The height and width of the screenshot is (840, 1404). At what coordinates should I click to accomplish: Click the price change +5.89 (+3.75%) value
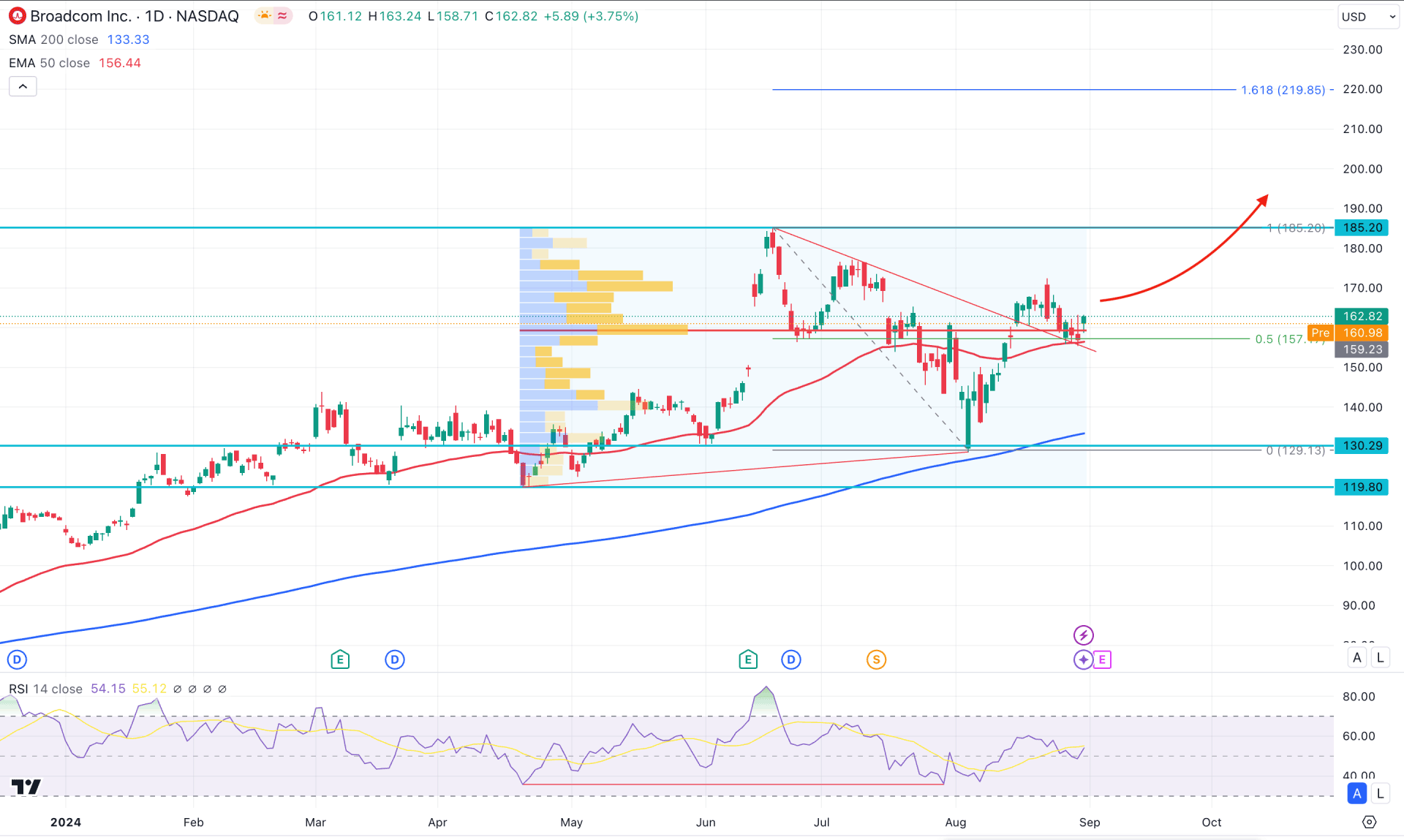coord(591,16)
